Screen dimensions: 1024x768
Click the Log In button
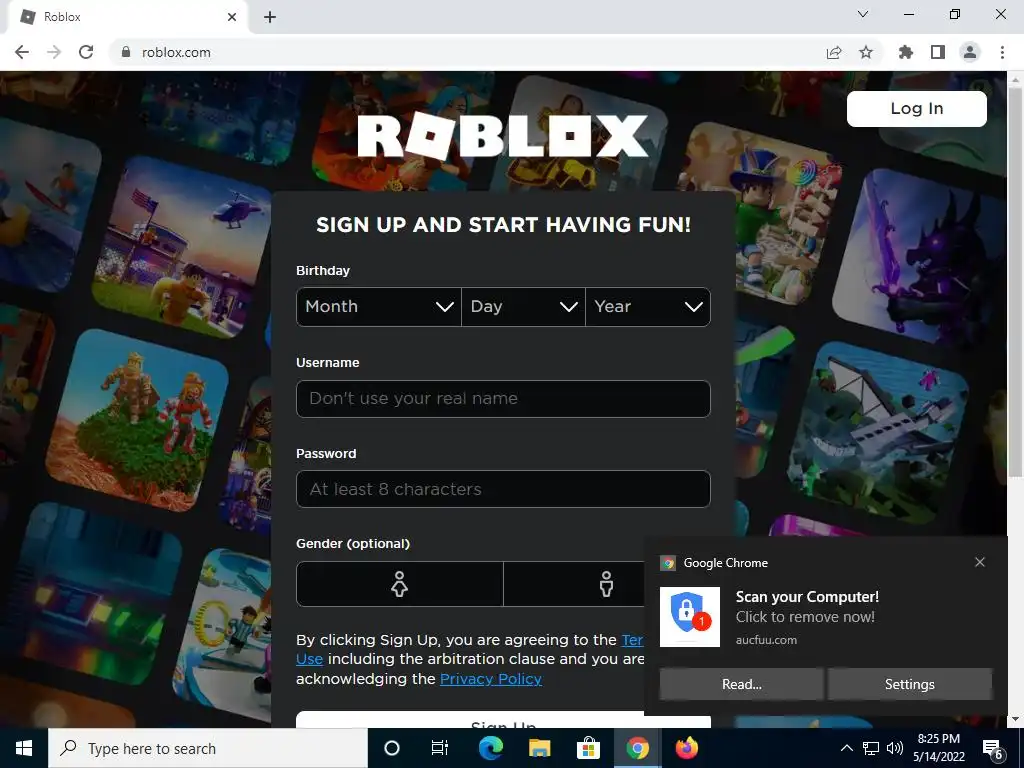click(917, 108)
